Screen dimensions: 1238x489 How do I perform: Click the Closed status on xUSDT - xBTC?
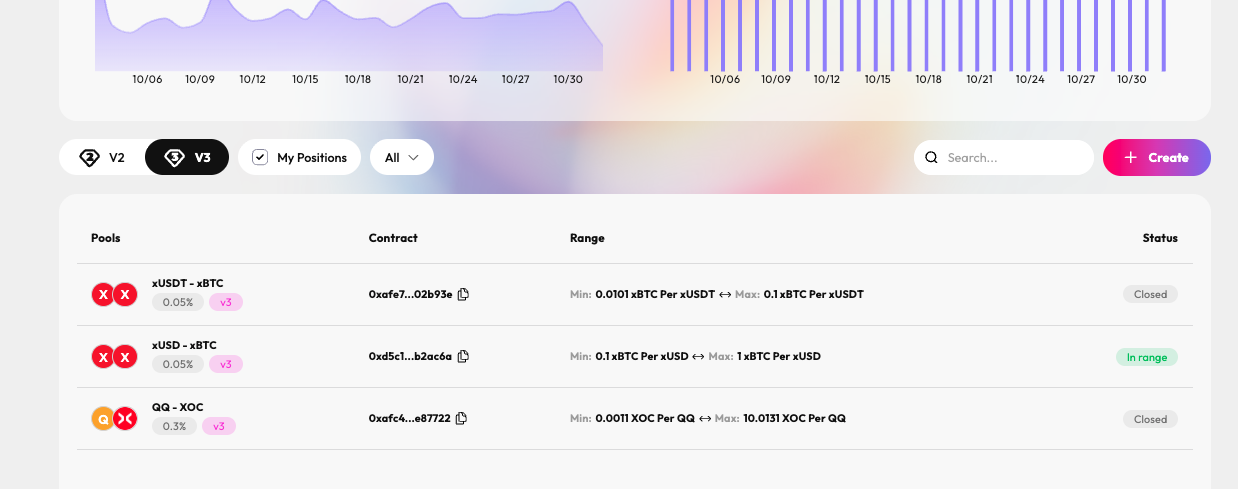(x=1150, y=295)
